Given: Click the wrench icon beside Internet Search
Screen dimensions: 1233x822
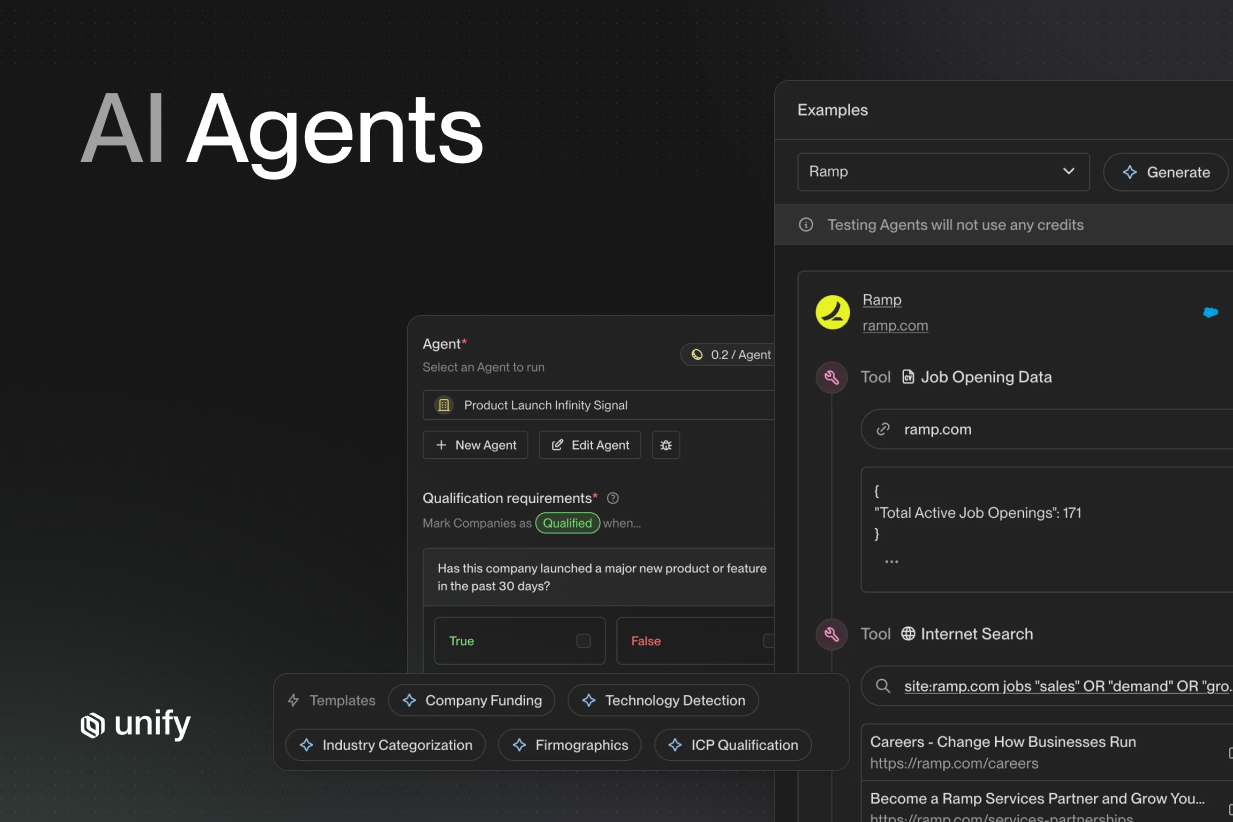Looking at the screenshot, I should (832, 634).
